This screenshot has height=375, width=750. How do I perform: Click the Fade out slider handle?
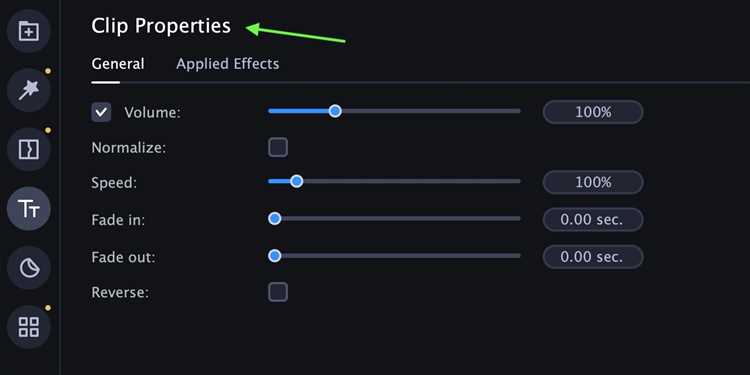[x=275, y=256]
